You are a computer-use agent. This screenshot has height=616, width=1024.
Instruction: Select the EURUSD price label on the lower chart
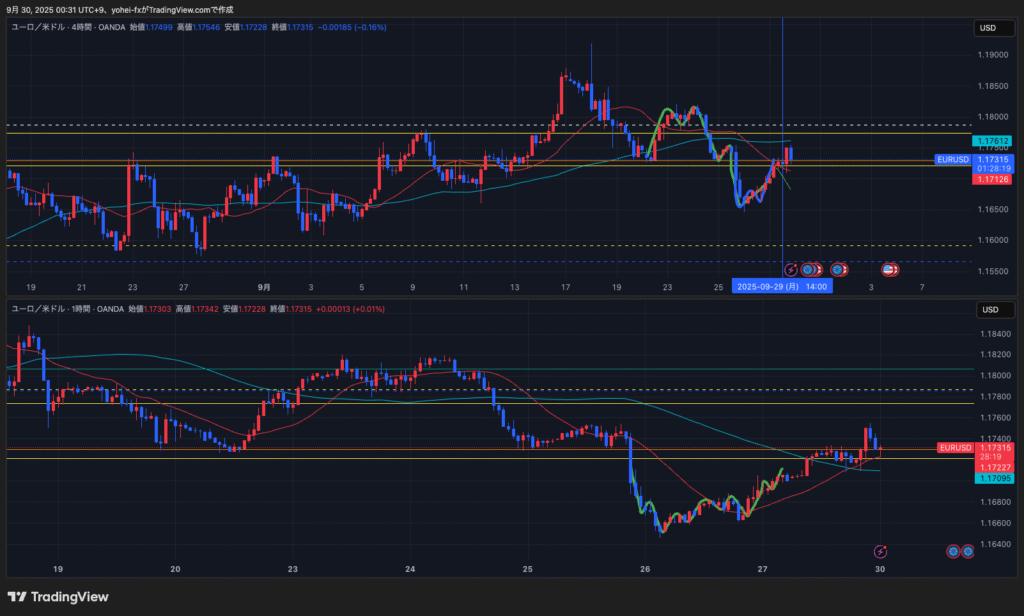955,448
